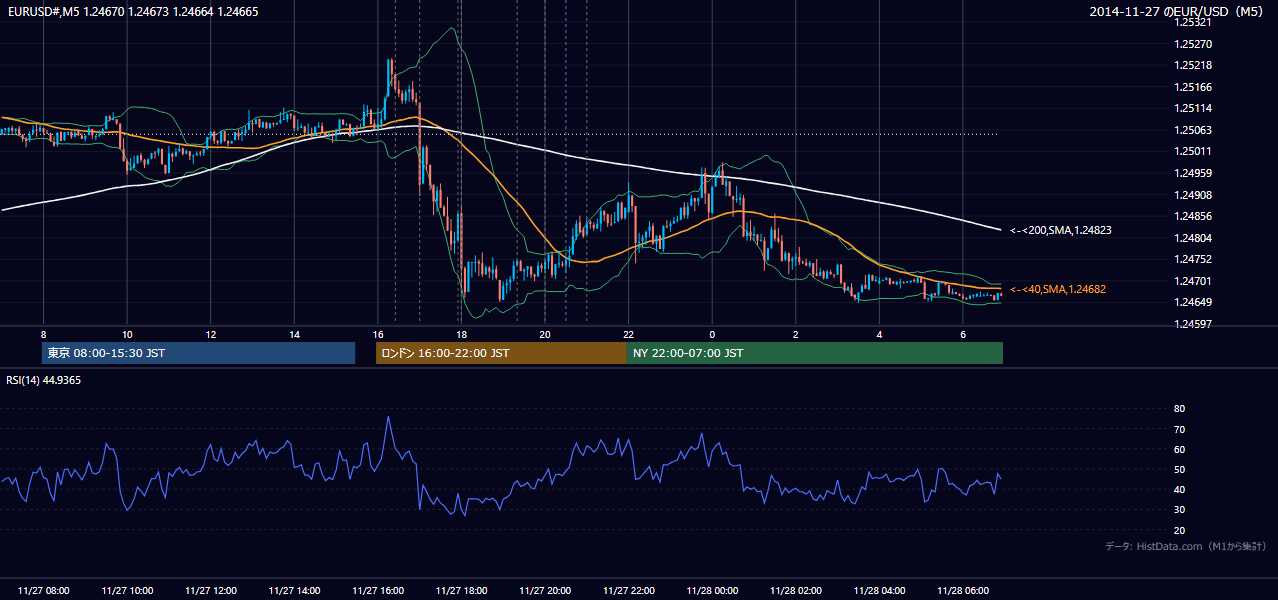Click the 11/27 10:00 bottom date label

pyautogui.click(x=127, y=591)
